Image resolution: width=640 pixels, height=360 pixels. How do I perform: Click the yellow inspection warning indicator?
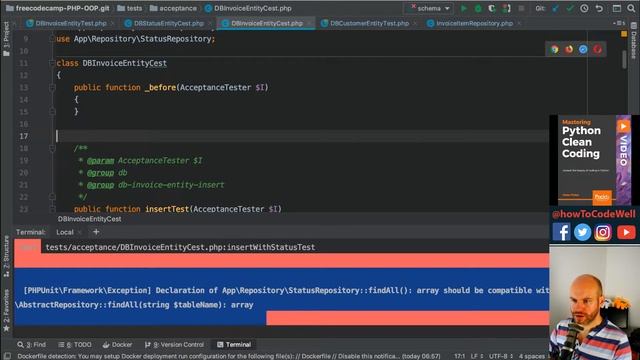click(624, 34)
